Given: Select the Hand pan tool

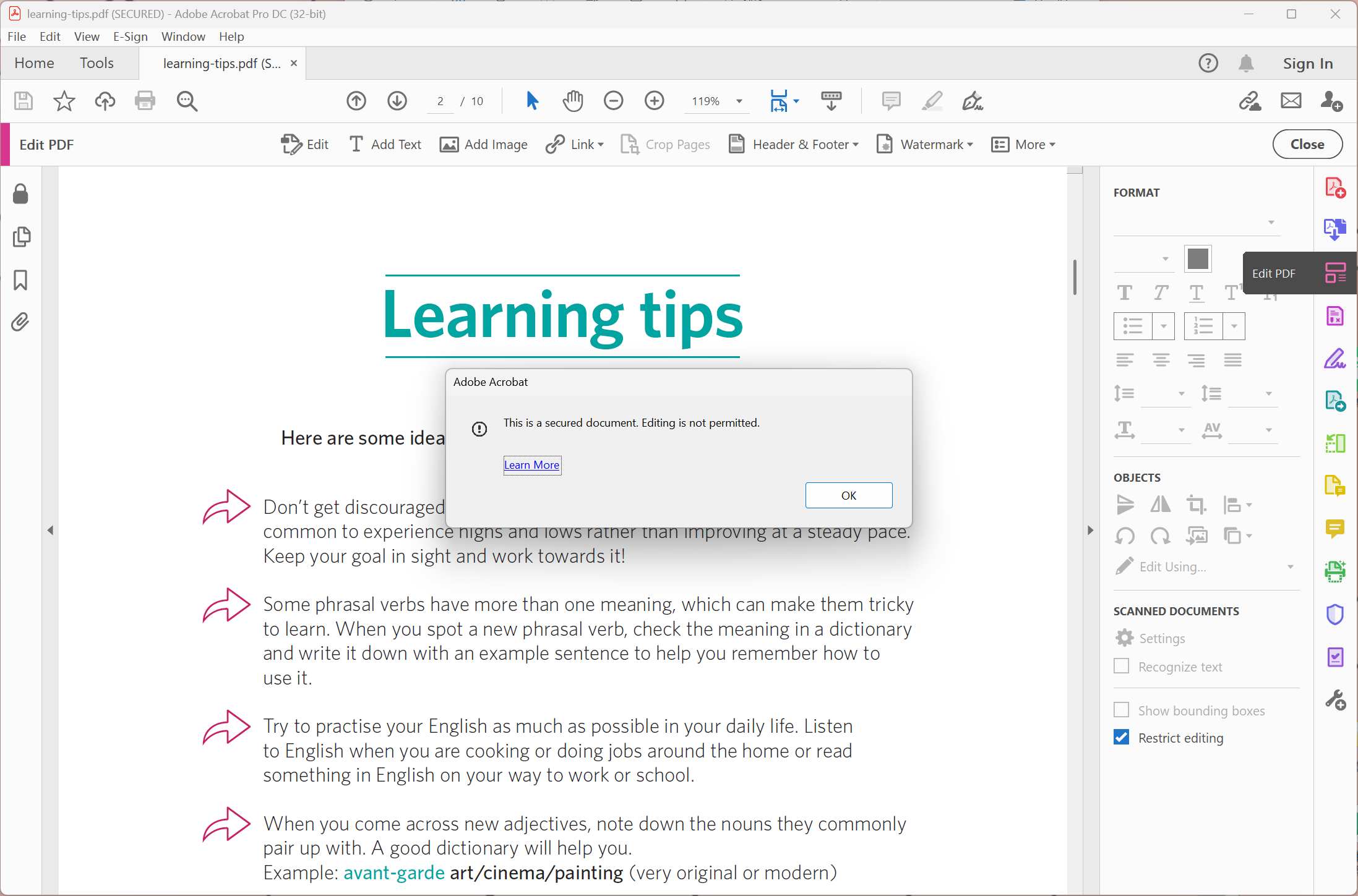Looking at the screenshot, I should pos(573,101).
